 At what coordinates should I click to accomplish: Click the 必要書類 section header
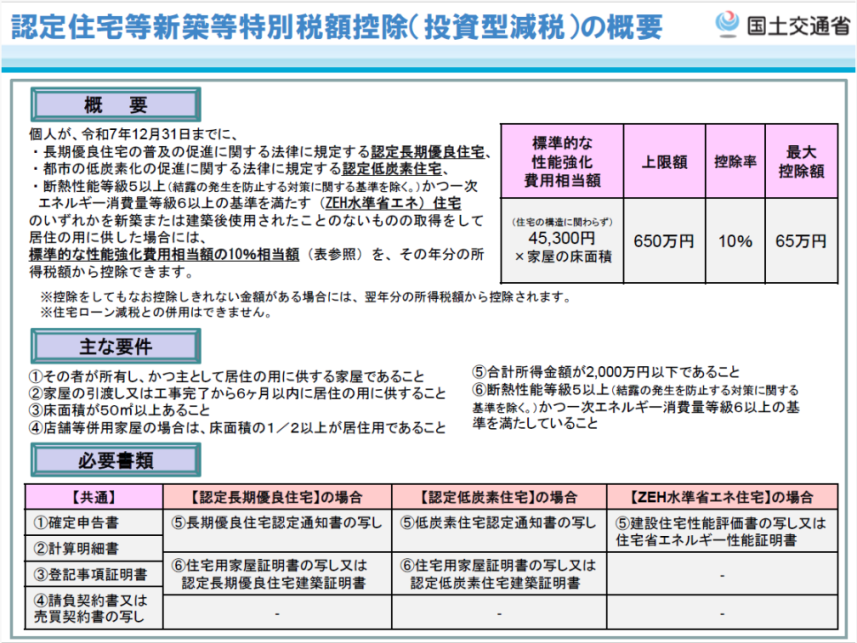[x=116, y=461]
